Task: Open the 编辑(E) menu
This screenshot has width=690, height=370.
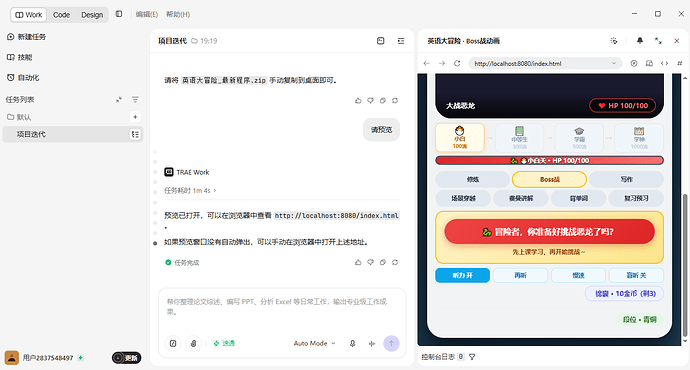Action: [x=147, y=14]
